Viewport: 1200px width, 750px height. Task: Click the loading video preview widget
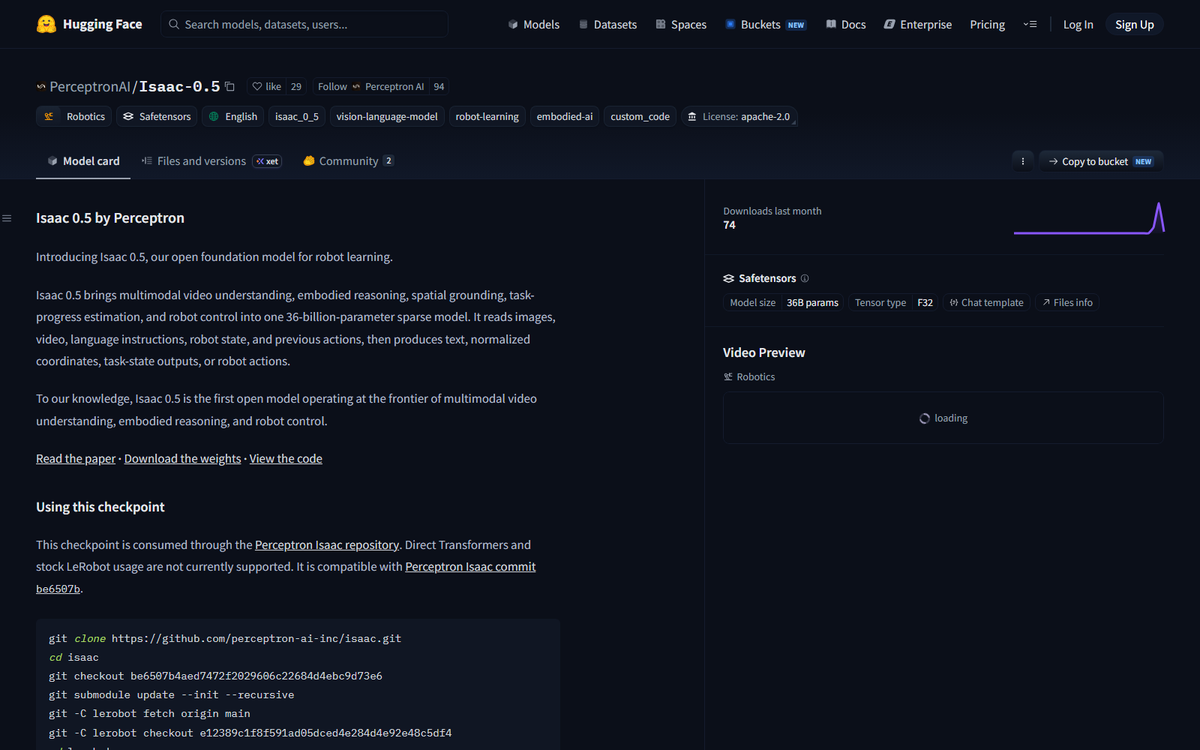[943, 418]
